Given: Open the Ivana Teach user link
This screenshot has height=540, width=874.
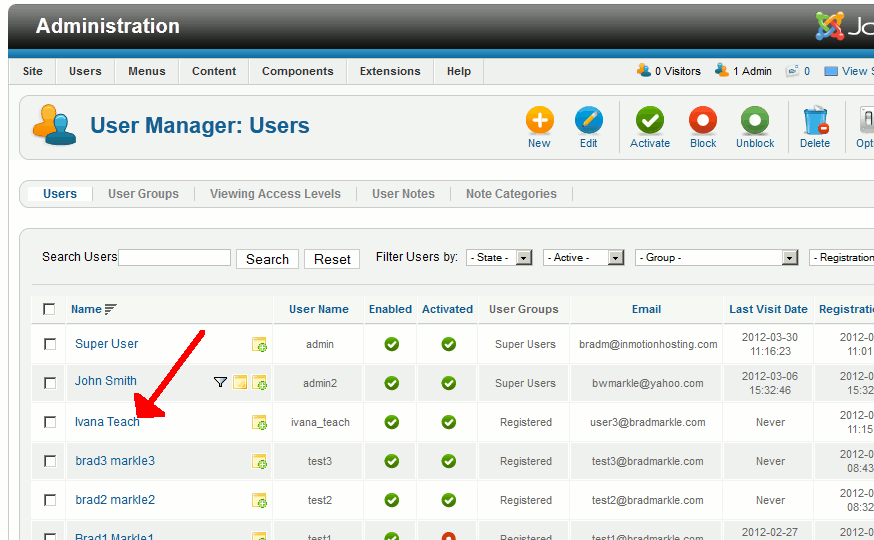Looking at the screenshot, I should 107,422.
